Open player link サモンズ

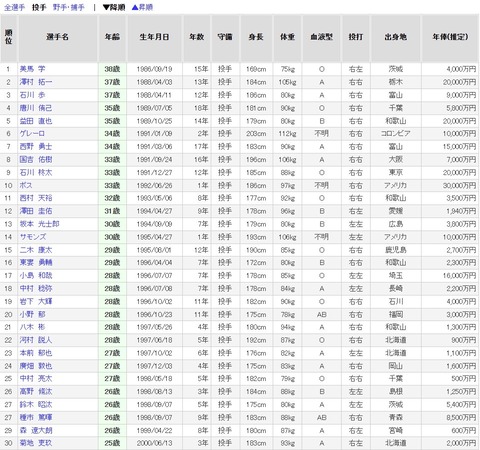(x=33, y=237)
